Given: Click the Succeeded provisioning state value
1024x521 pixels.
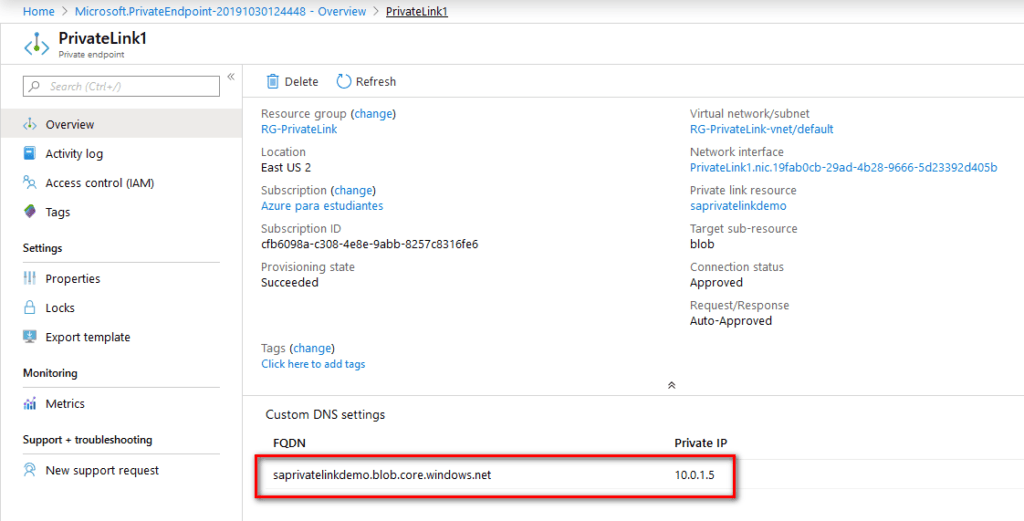Looking at the screenshot, I should pyautogui.click(x=290, y=283).
